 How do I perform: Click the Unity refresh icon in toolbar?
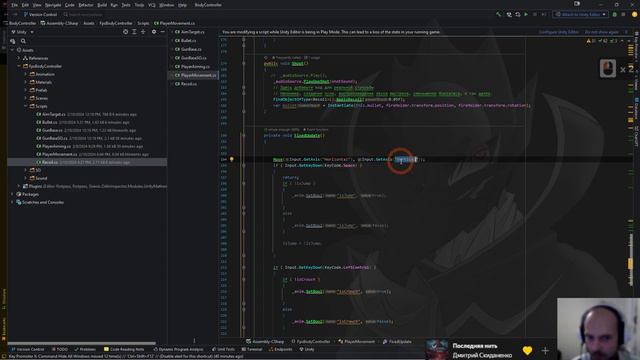coord(518,14)
